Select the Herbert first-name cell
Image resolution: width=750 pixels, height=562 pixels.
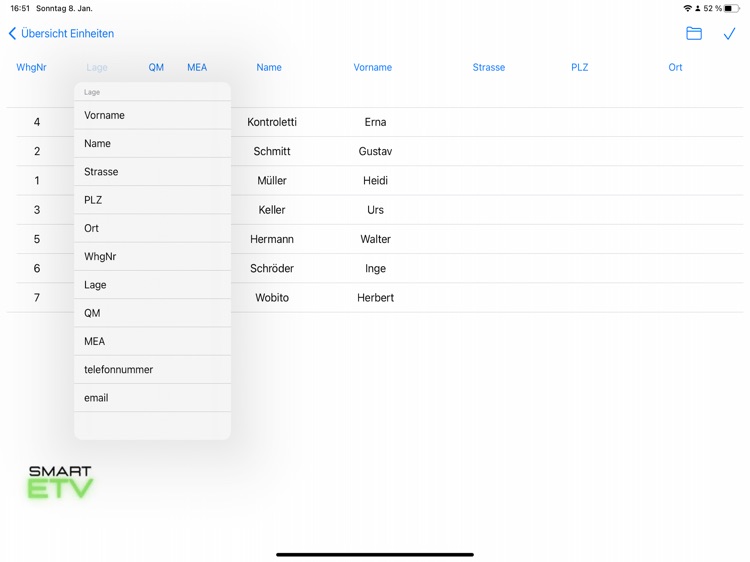(375, 298)
